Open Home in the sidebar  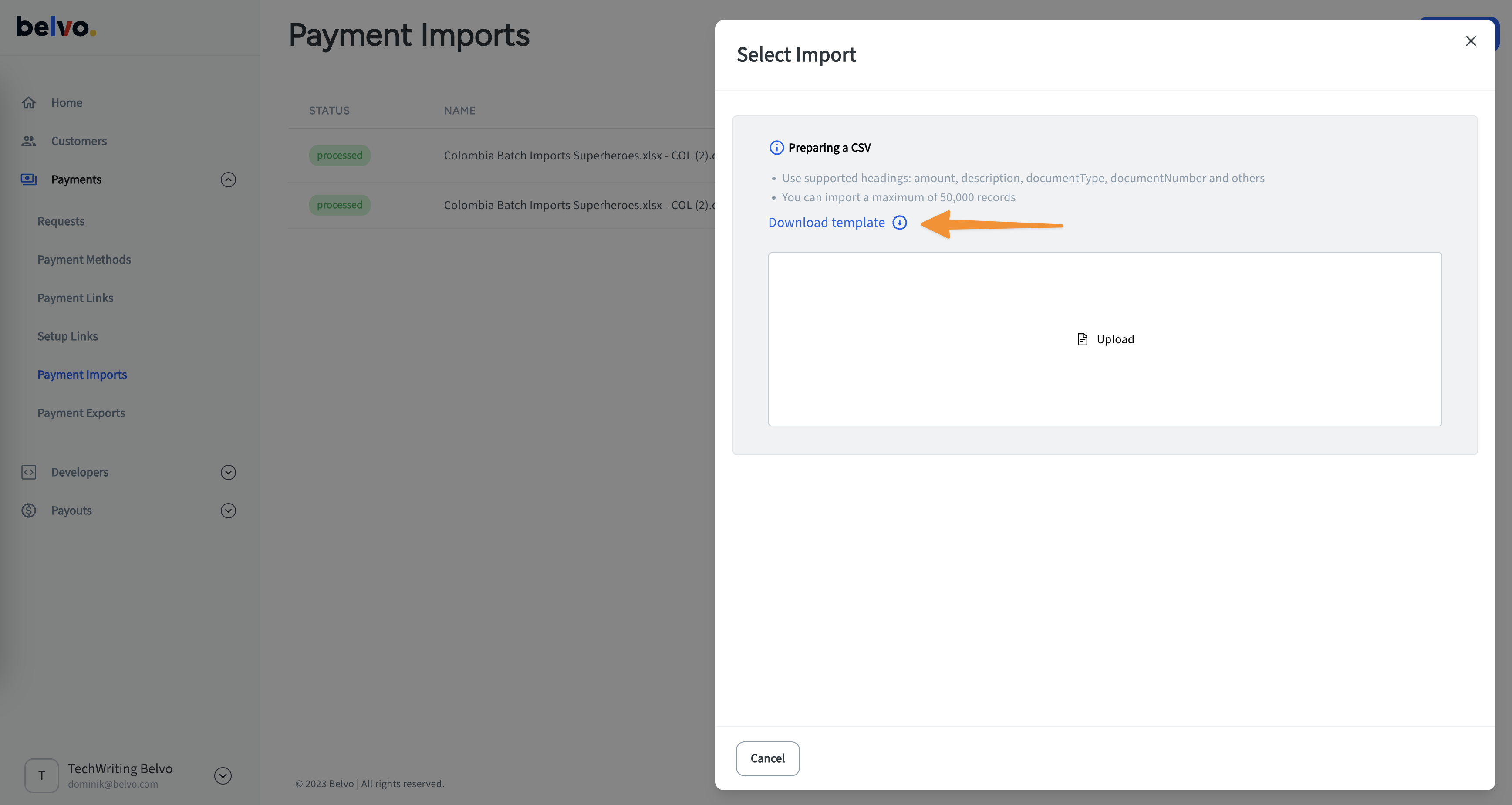click(x=66, y=103)
